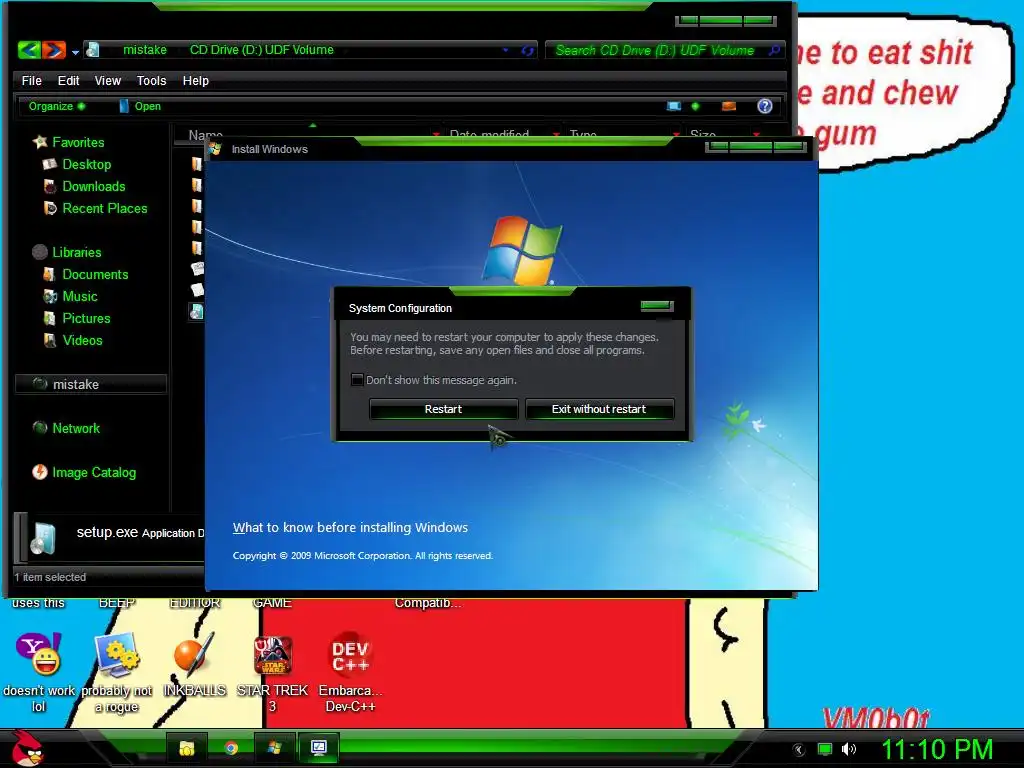Screen dimensions: 1024x768
Task: Click the Size column header dropdown arrow
Action: pyautogui.click(x=756, y=134)
